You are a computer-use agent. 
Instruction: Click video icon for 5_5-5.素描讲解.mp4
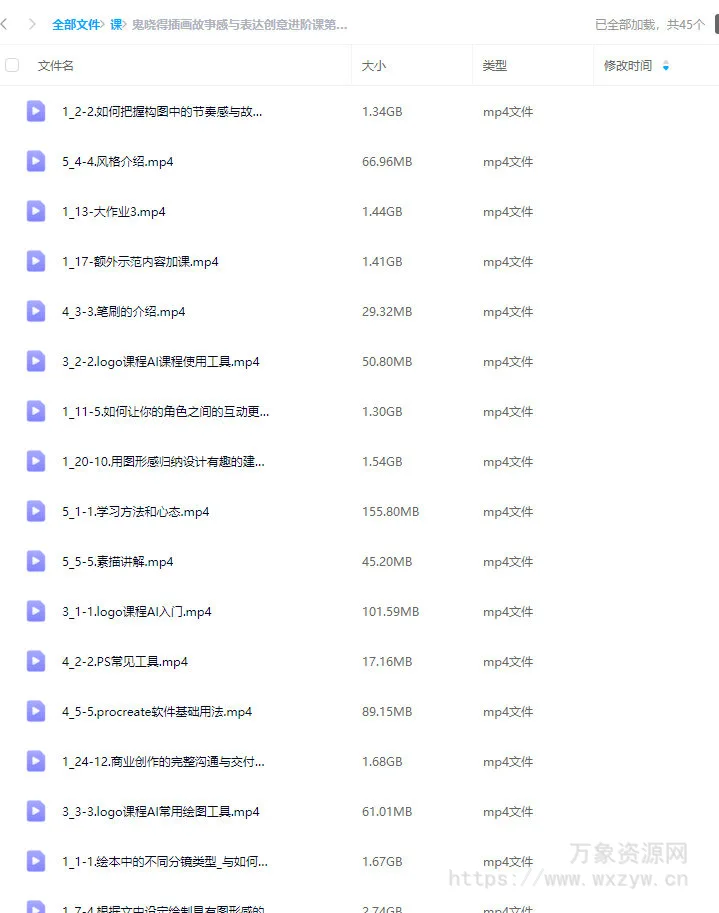[x=36, y=561]
